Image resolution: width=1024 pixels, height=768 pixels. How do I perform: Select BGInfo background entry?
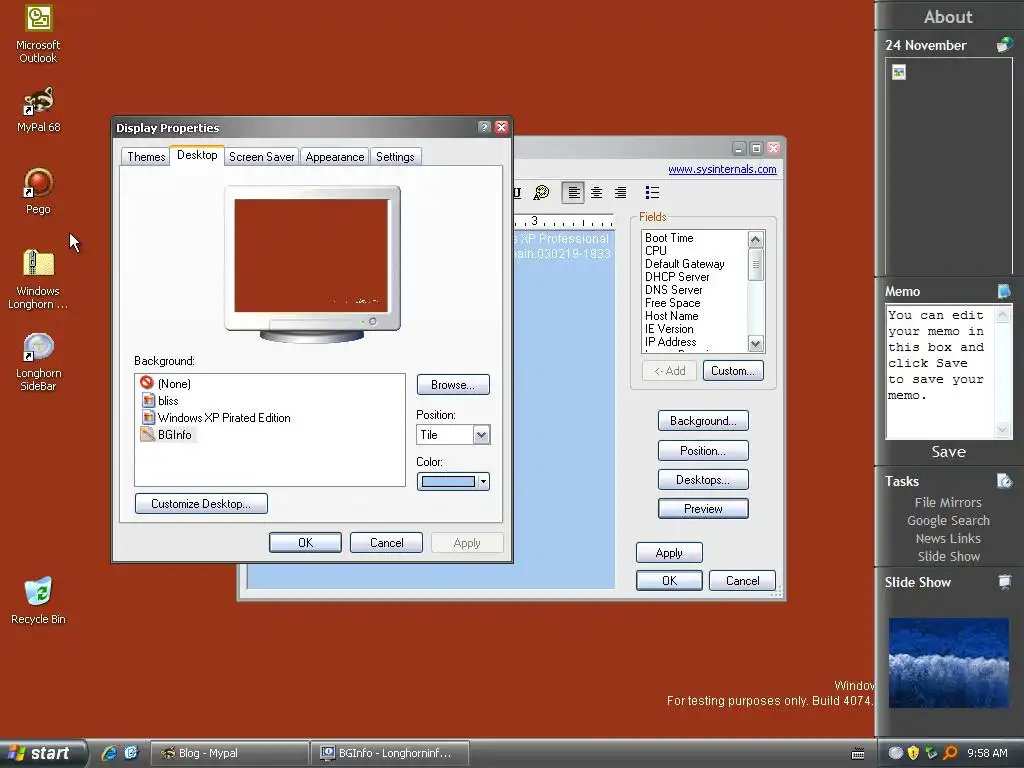click(167, 434)
